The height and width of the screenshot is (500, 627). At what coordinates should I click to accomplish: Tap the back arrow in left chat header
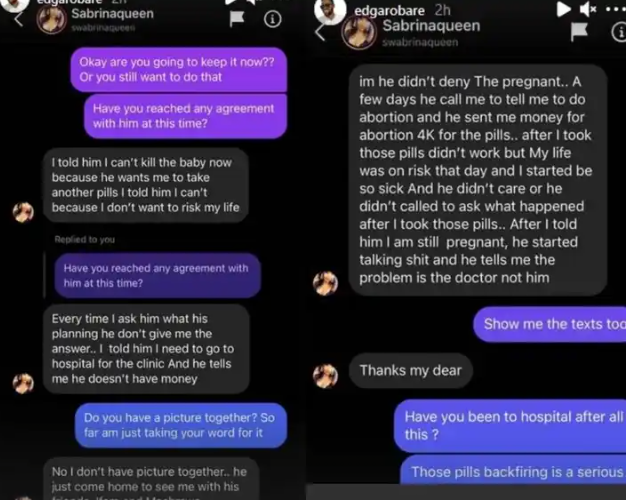19,19
